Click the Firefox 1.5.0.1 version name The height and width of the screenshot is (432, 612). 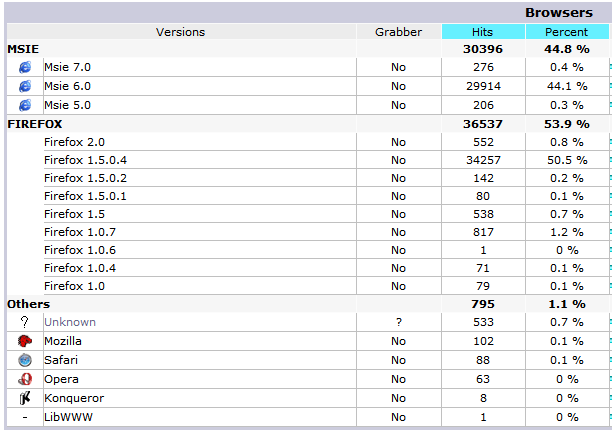click(x=85, y=196)
